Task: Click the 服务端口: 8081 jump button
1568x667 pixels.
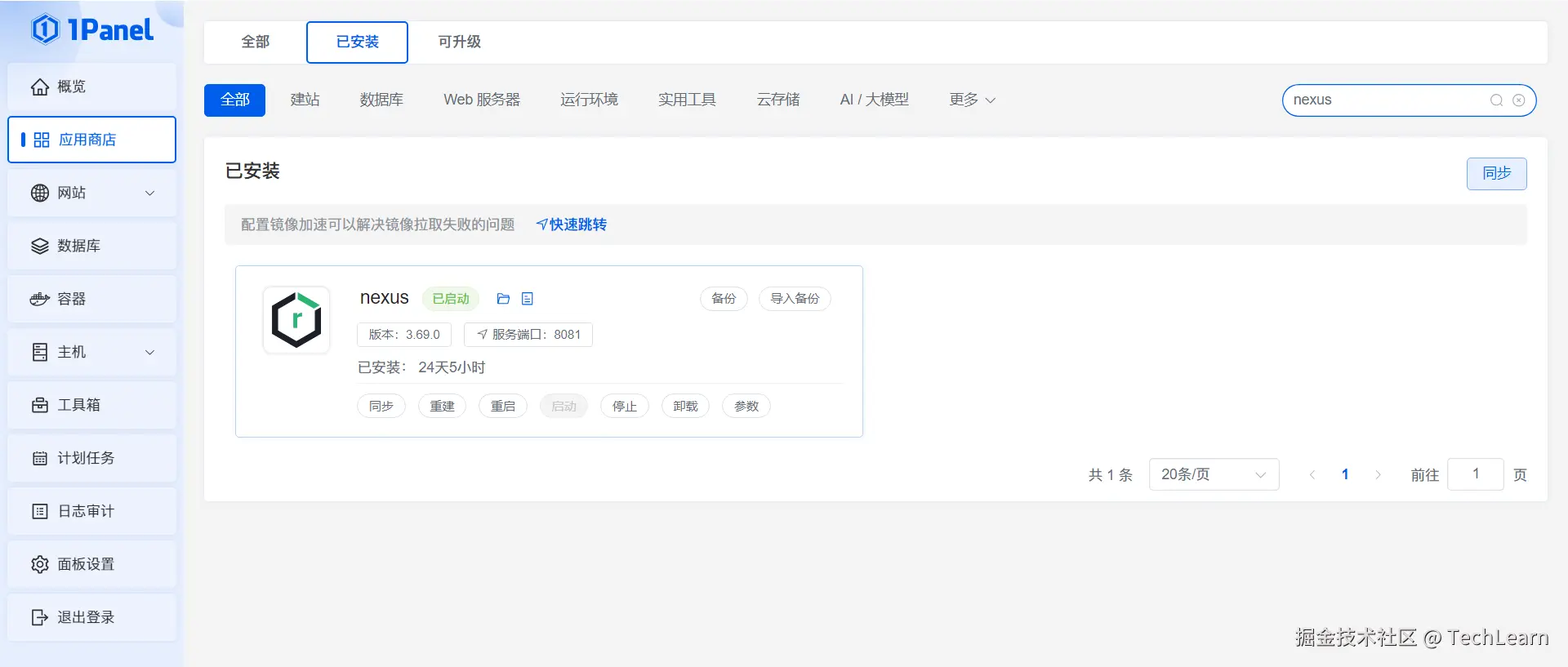Action: (528, 335)
